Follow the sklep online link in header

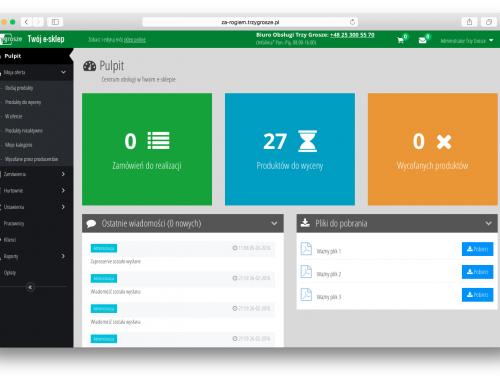(135, 40)
